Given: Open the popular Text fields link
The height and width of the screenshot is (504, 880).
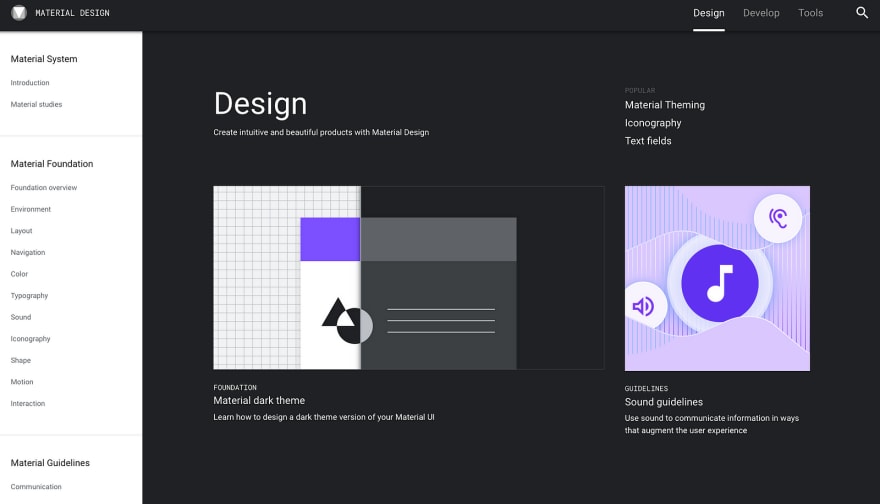Looking at the screenshot, I should tap(648, 141).
